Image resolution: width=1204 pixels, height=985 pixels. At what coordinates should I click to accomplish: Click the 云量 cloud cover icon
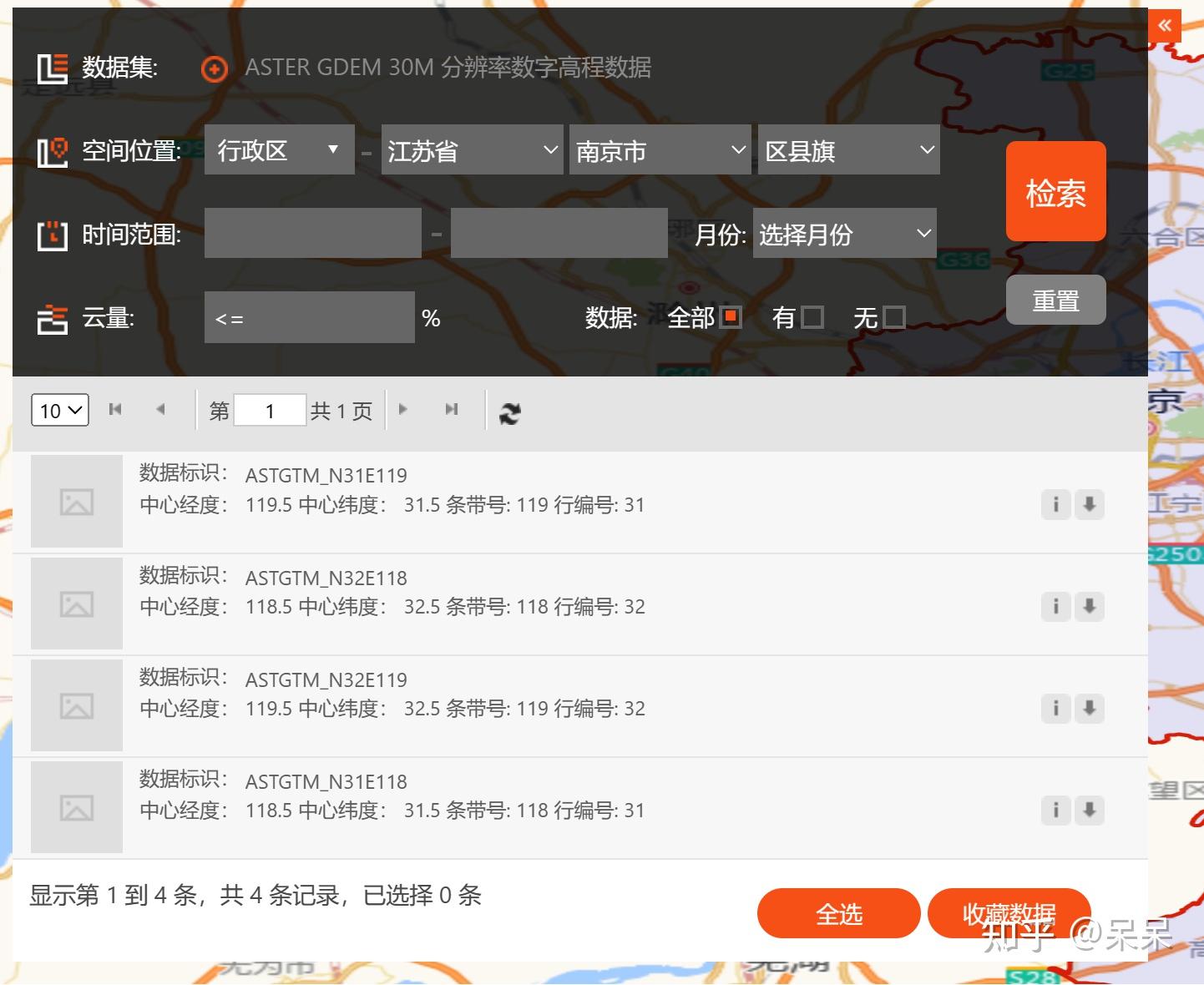pyautogui.click(x=52, y=318)
